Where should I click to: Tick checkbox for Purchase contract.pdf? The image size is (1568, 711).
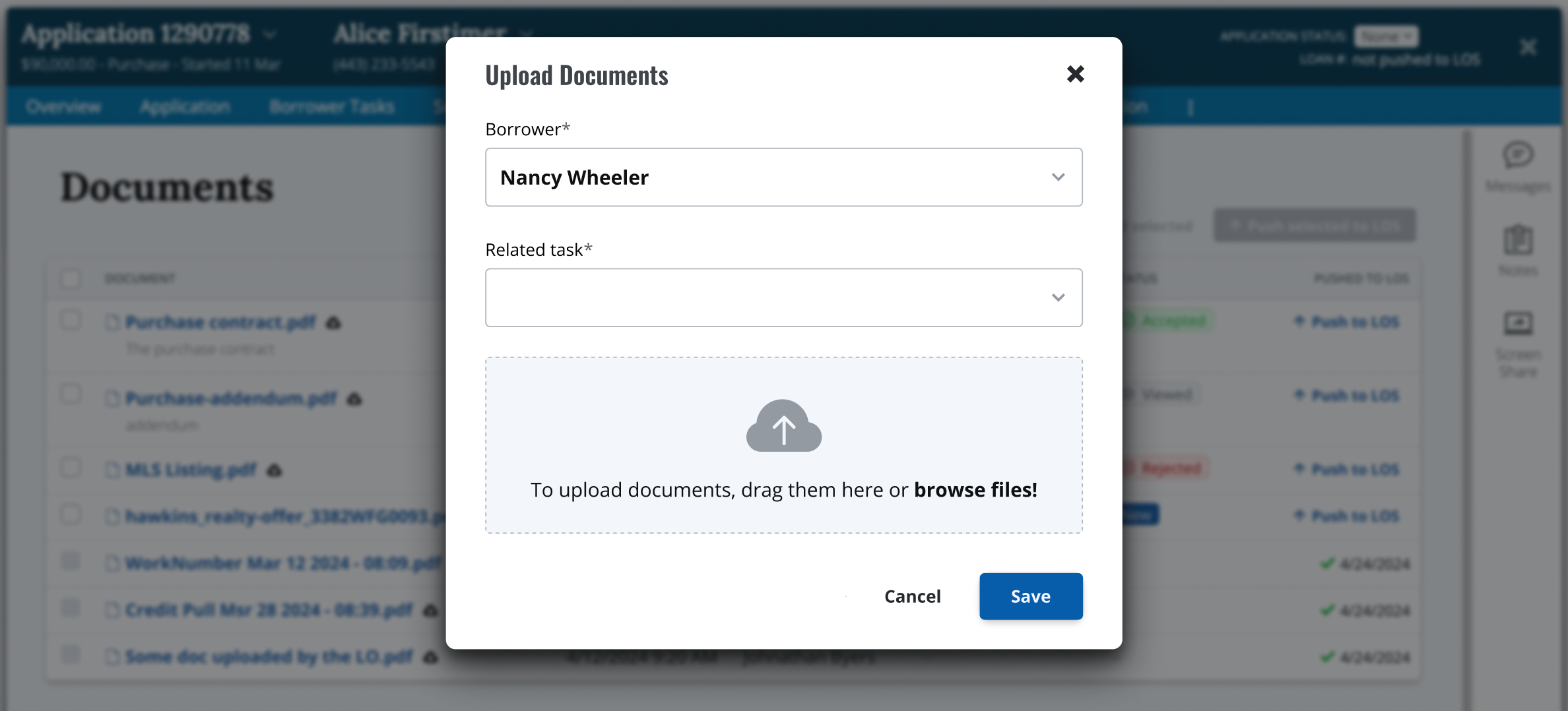point(71,321)
